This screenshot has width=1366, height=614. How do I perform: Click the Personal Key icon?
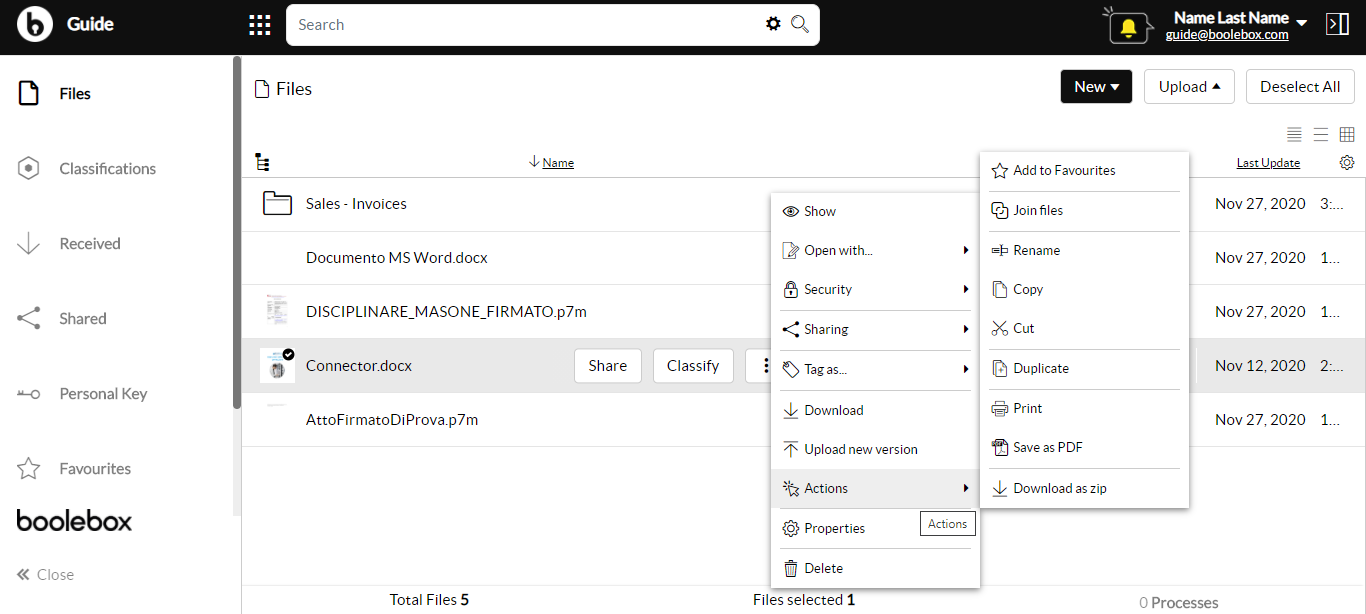pyautogui.click(x=29, y=394)
